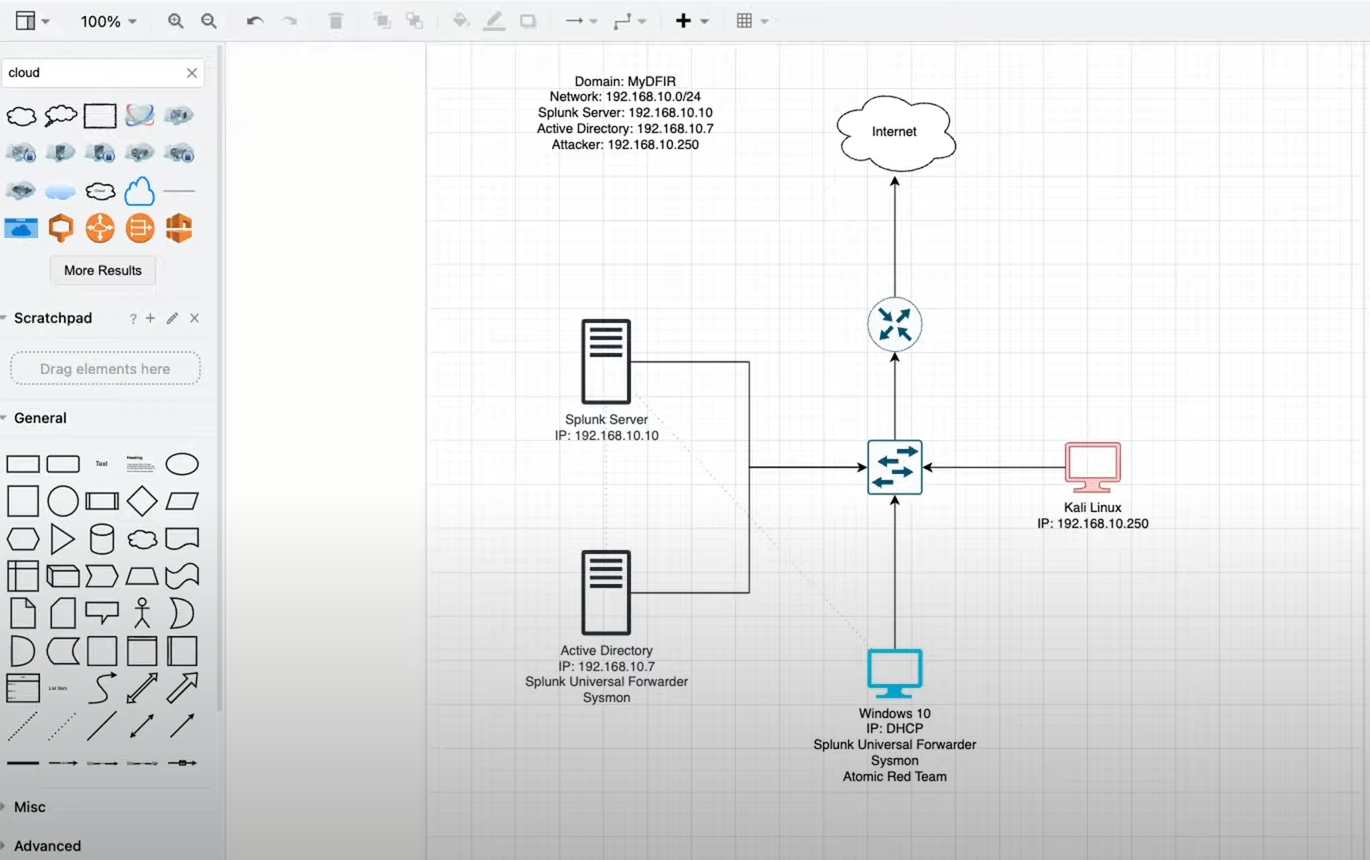
Task: Select the pink Kali Linux monitor icon
Action: [1093, 467]
